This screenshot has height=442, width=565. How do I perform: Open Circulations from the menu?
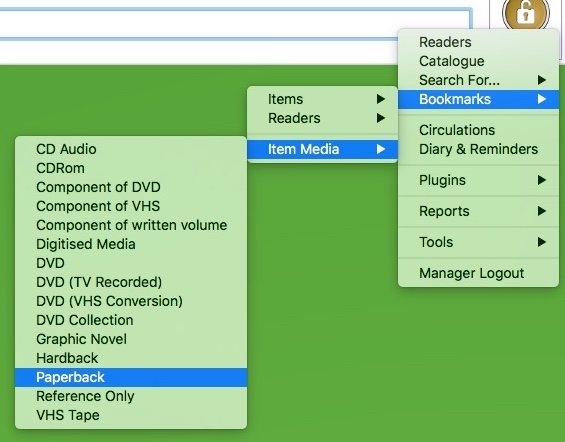pos(478,130)
